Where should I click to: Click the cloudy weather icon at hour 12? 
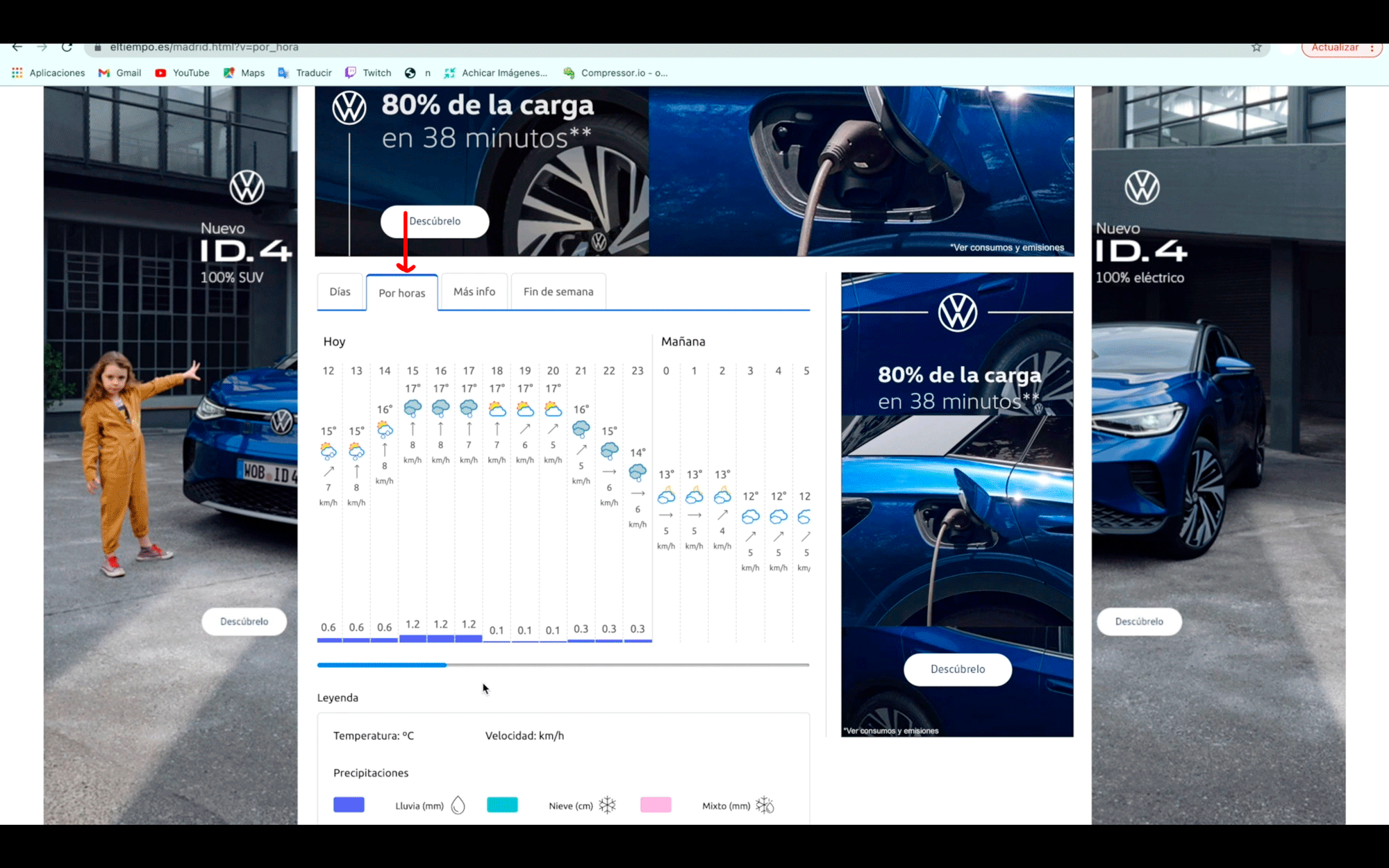pyautogui.click(x=328, y=450)
